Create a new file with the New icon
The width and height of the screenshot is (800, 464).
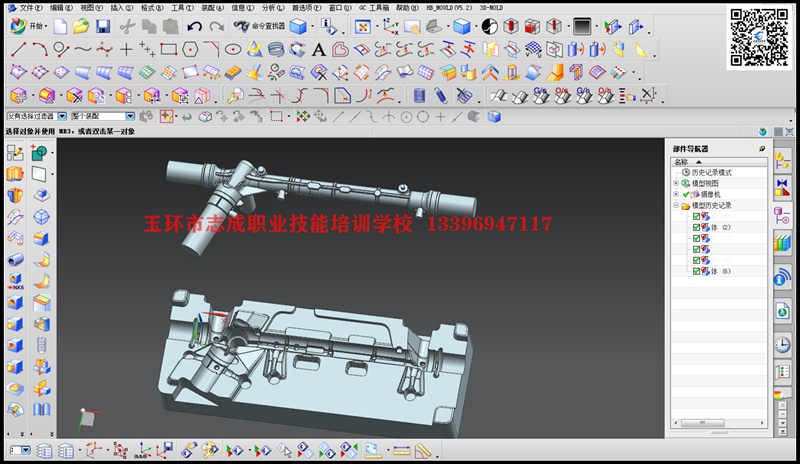[x=60, y=26]
